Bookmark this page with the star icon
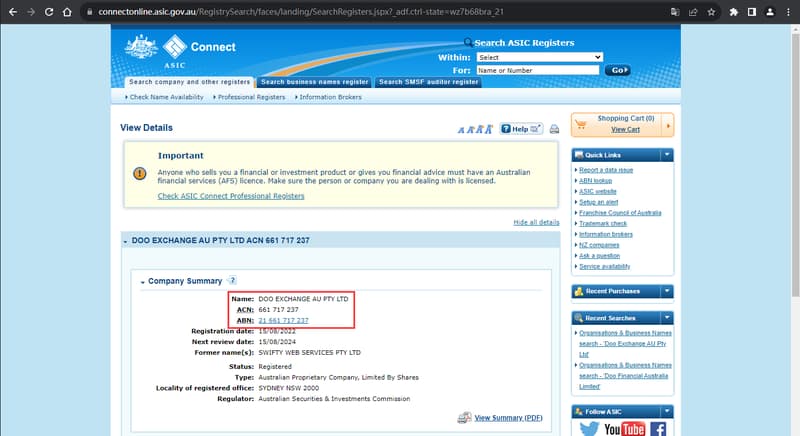 711,13
